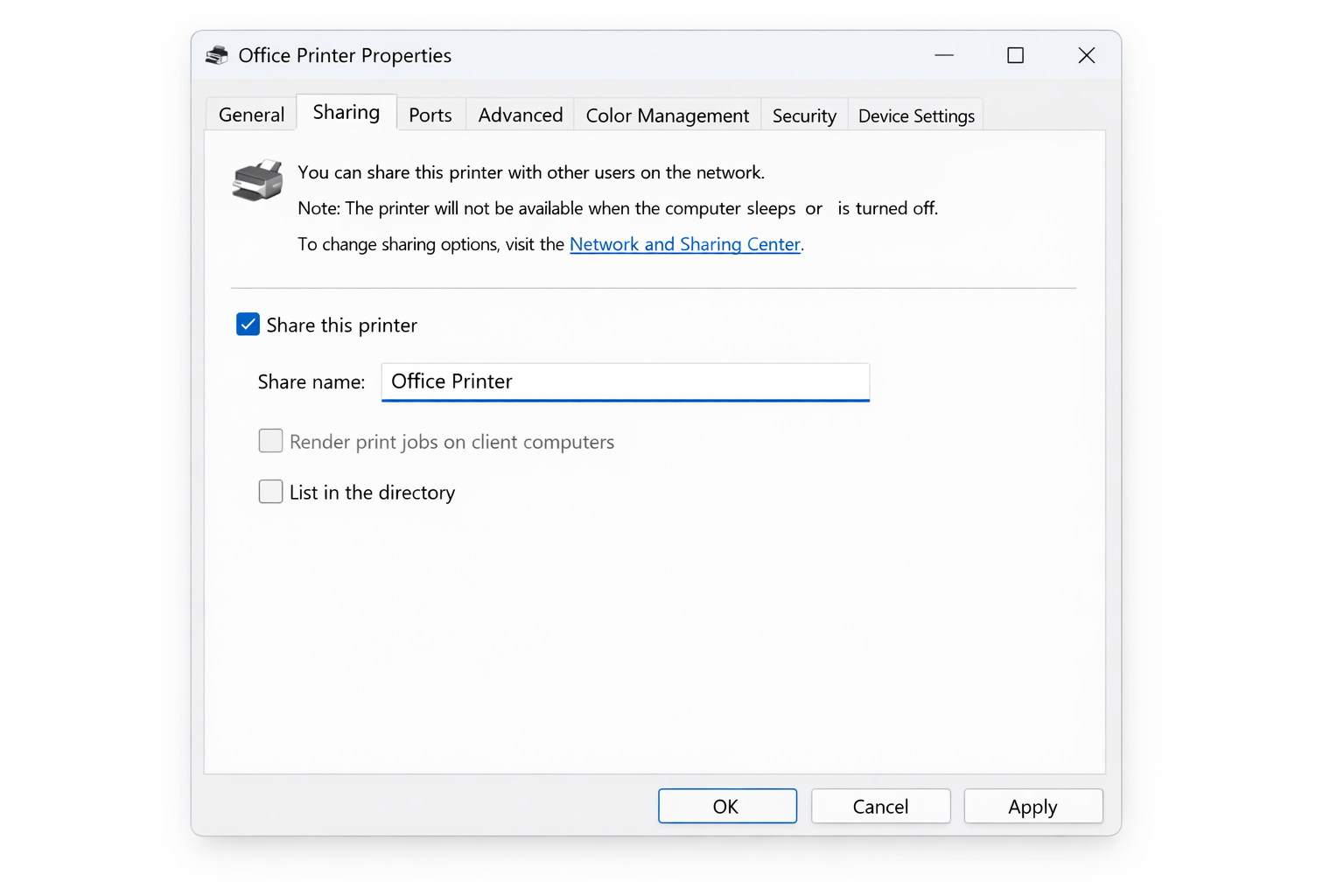Switch to the Advanced tab

pyautogui.click(x=519, y=114)
